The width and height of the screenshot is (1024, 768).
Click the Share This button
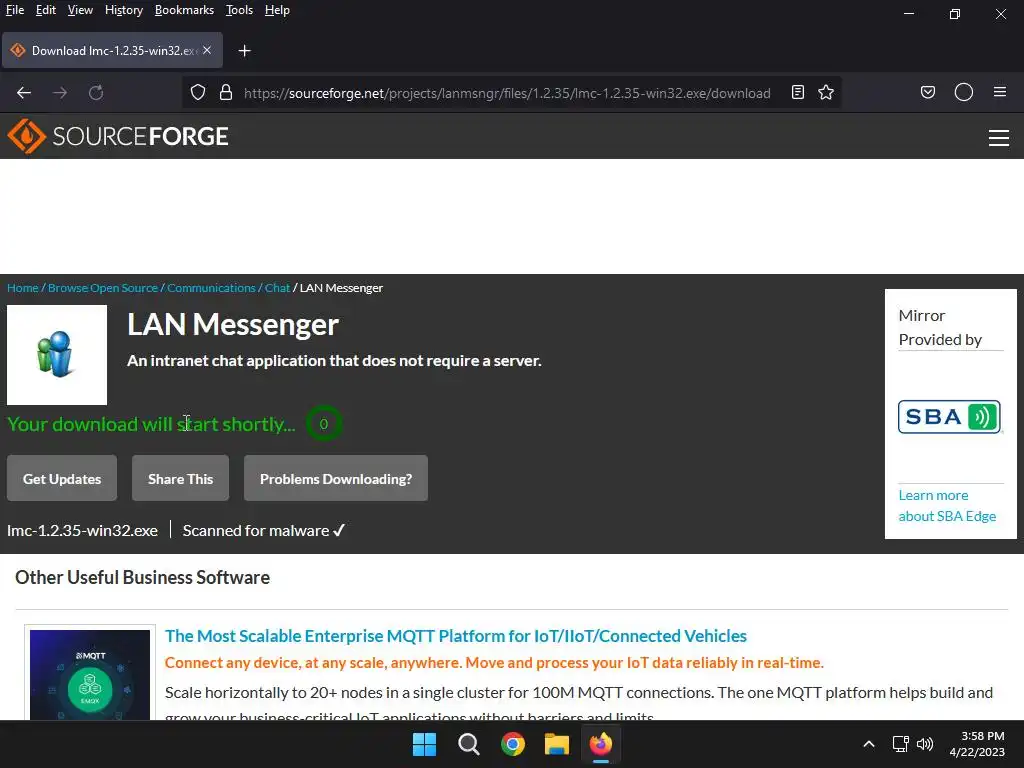pos(180,478)
